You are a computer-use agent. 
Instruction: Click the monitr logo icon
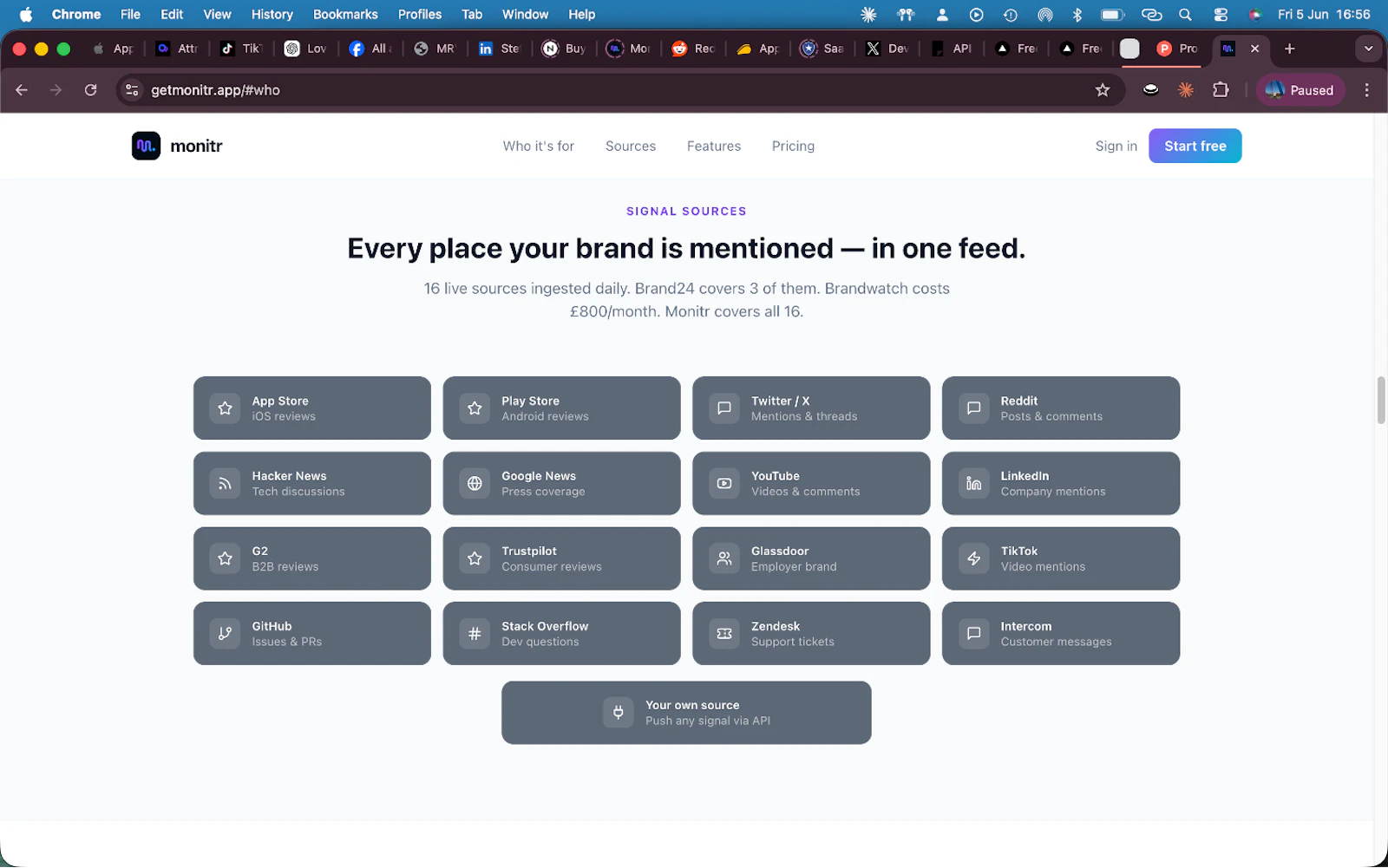(x=146, y=146)
